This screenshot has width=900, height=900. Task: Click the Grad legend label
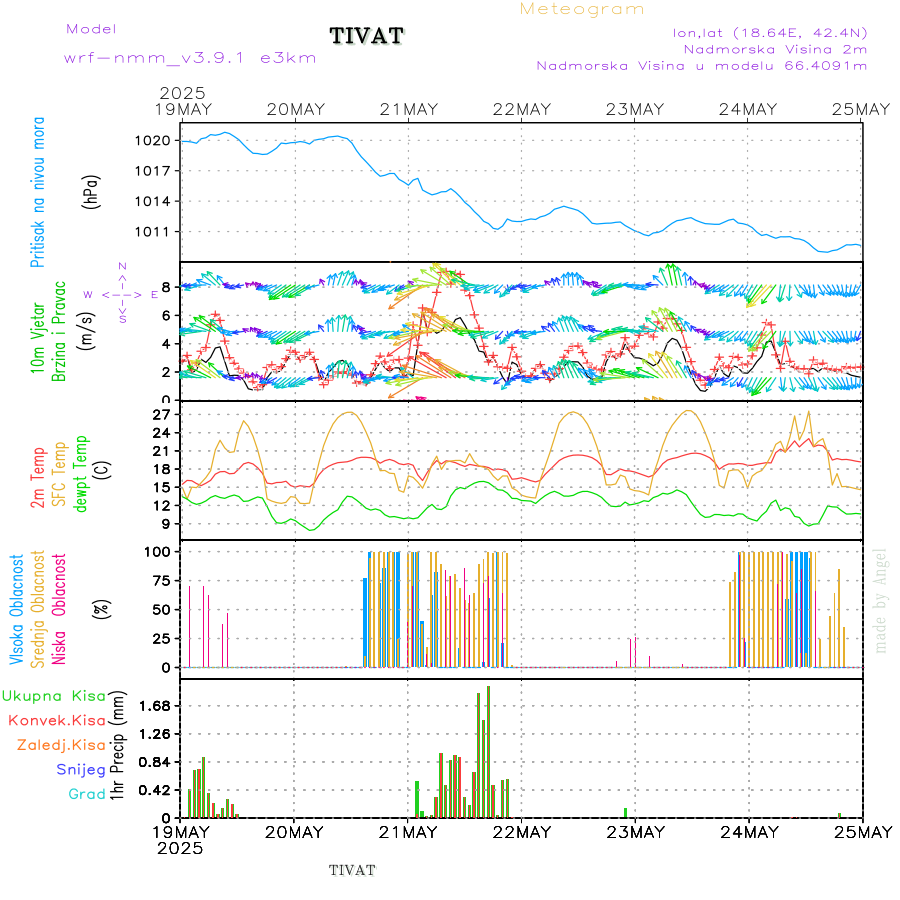coord(86,794)
